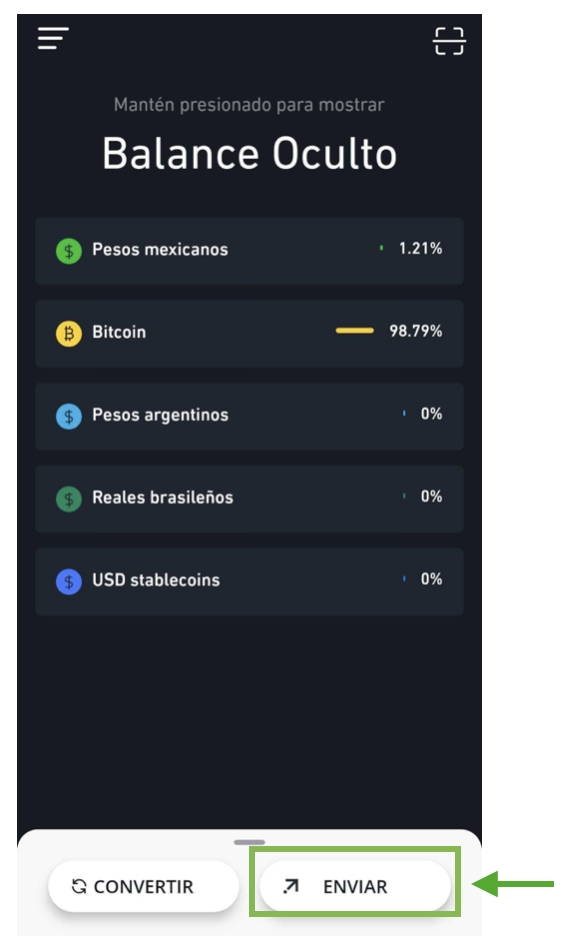Open the hamburger menu icon

pyautogui.click(x=53, y=39)
